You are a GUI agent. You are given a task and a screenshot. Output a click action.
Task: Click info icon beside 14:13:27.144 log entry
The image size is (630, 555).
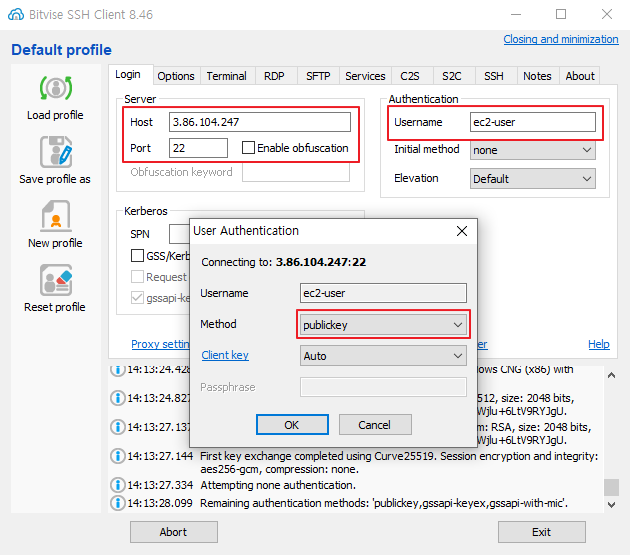118,456
